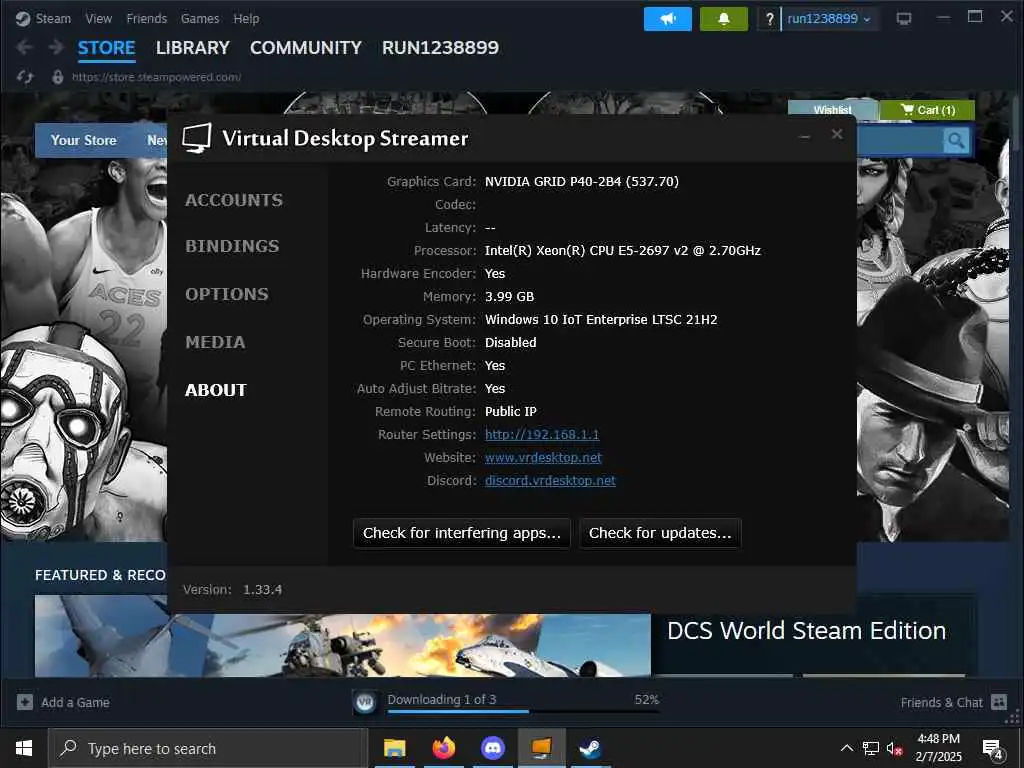Click the Downloading 1 of 3 progress bar

[x=523, y=711]
